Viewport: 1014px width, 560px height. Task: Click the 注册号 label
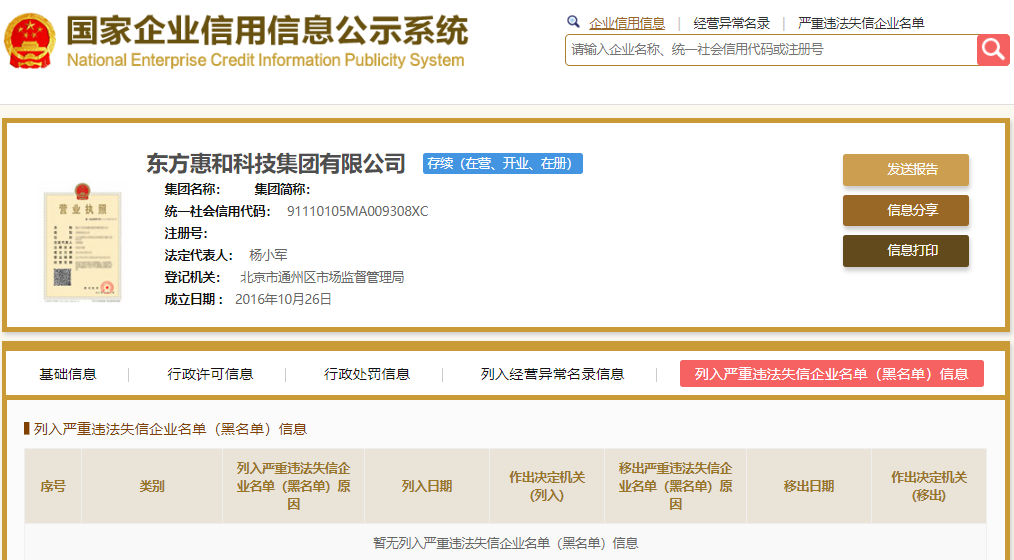[186, 233]
